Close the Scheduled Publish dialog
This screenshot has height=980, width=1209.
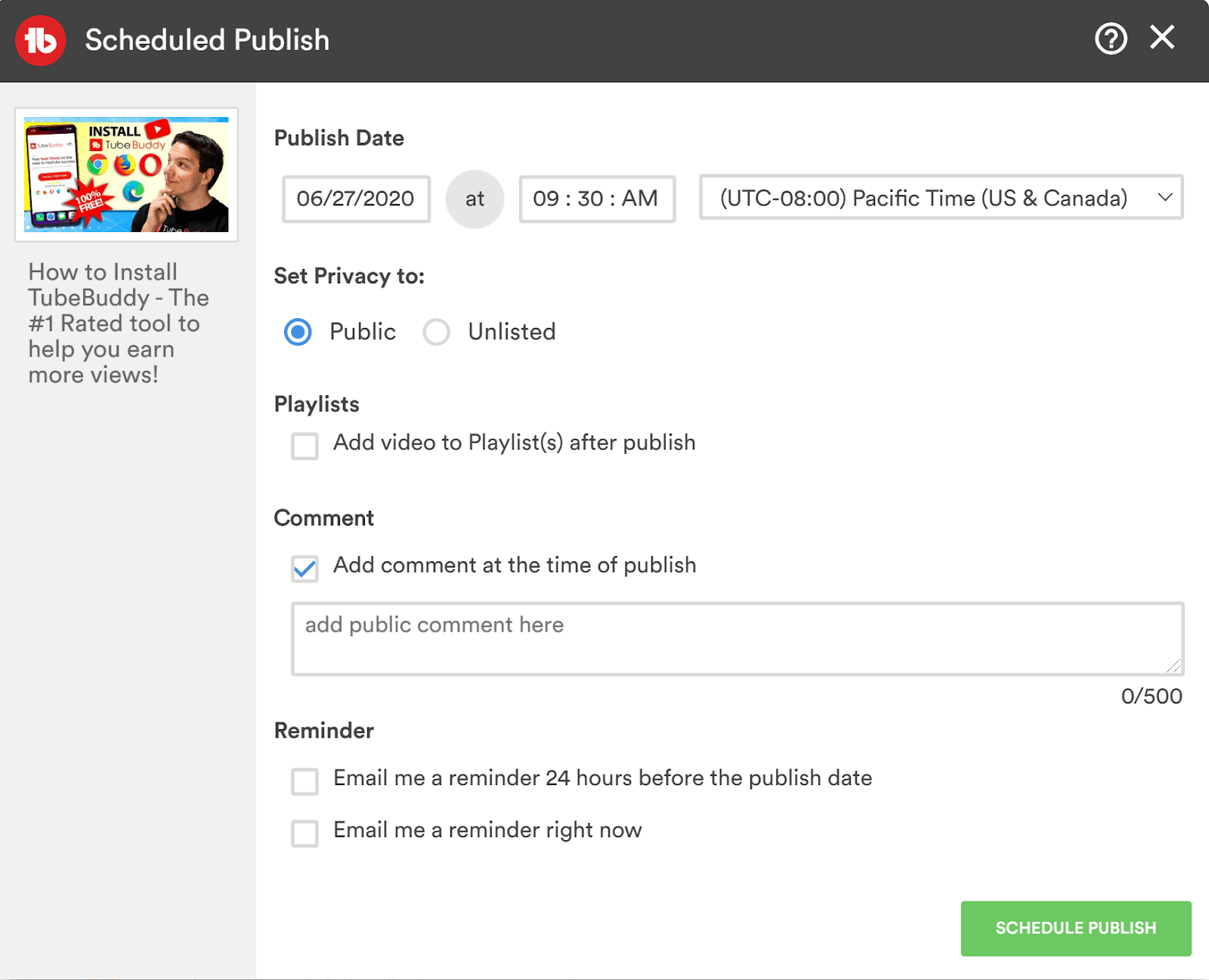tap(1162, 37)
